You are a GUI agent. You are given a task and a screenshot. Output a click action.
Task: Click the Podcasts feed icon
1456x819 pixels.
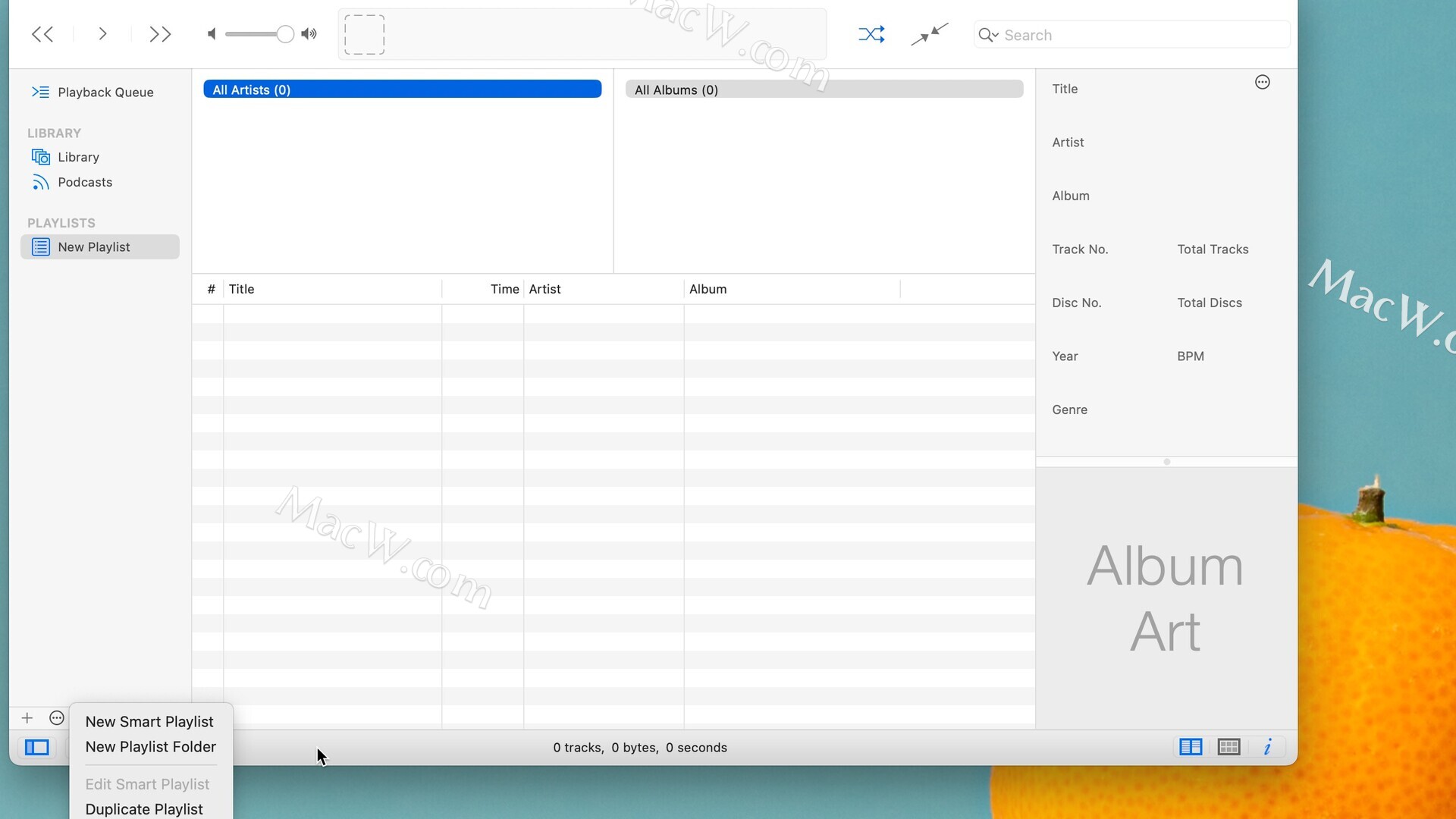[40, 182]
